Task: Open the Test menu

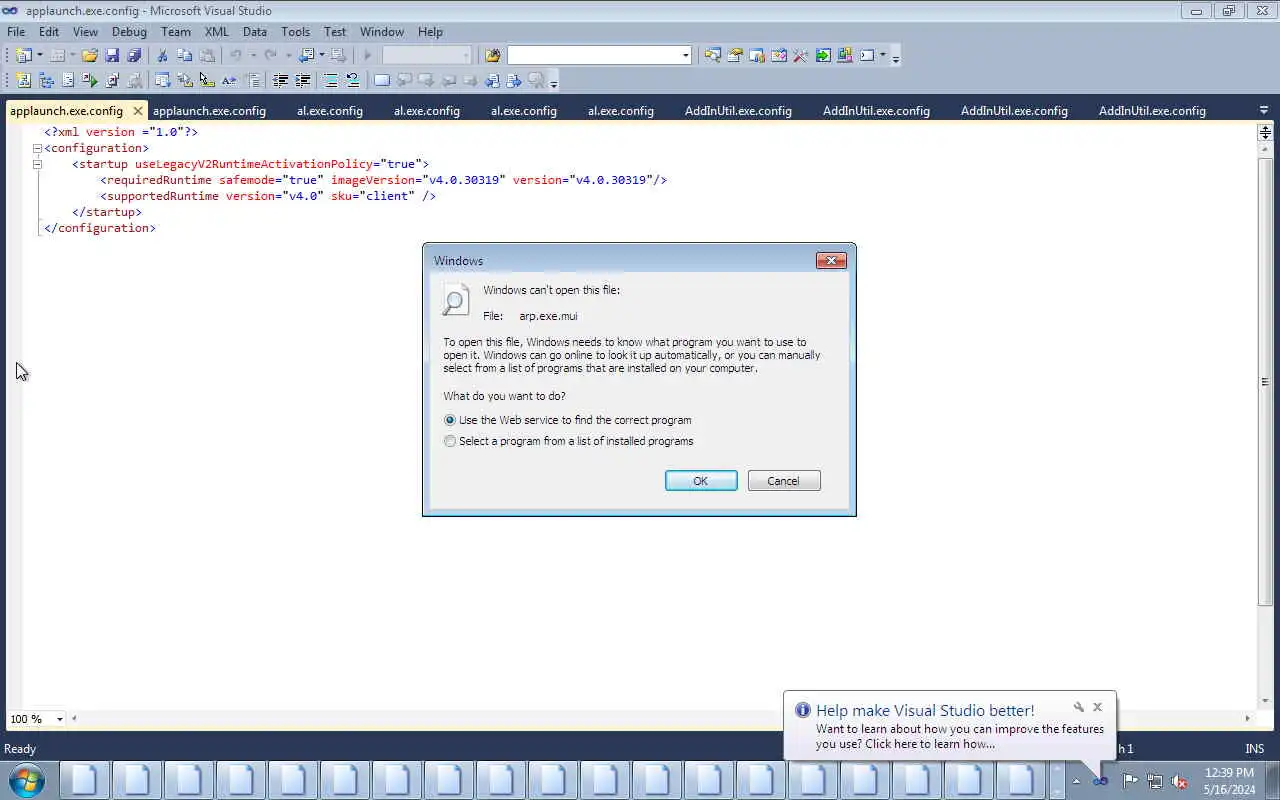Action: (335, 32)
